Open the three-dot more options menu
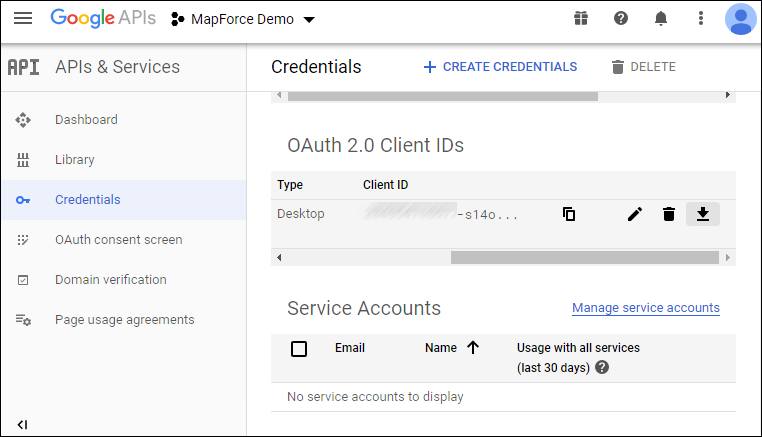The width and height of the screenshot is (762, 437). [x=701, y=19]
